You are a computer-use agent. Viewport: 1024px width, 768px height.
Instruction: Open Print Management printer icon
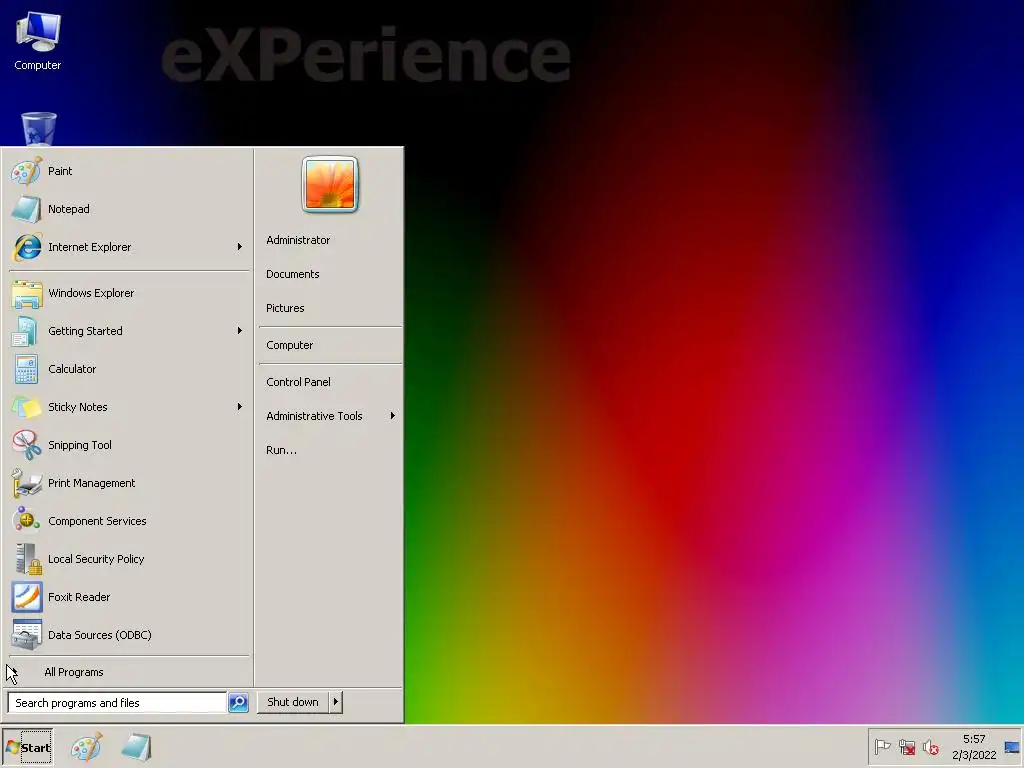coord(26,483)
